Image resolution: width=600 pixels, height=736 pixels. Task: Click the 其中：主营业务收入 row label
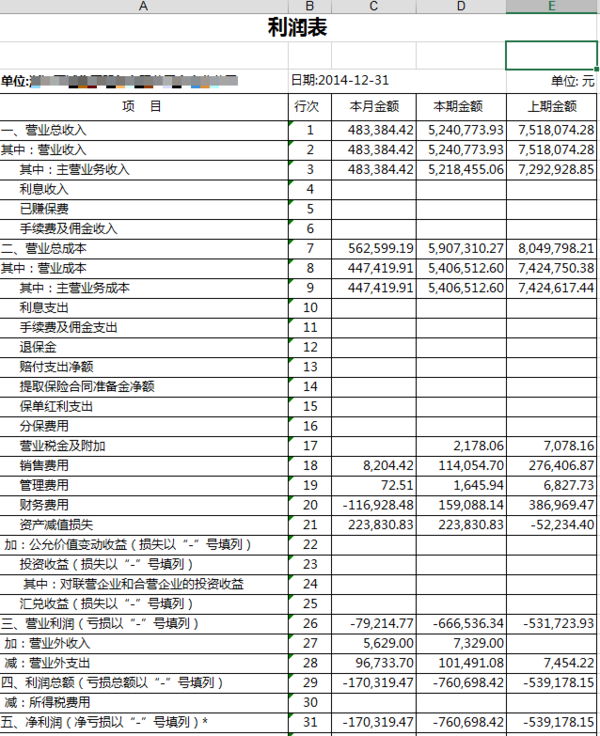click(75, 169)
